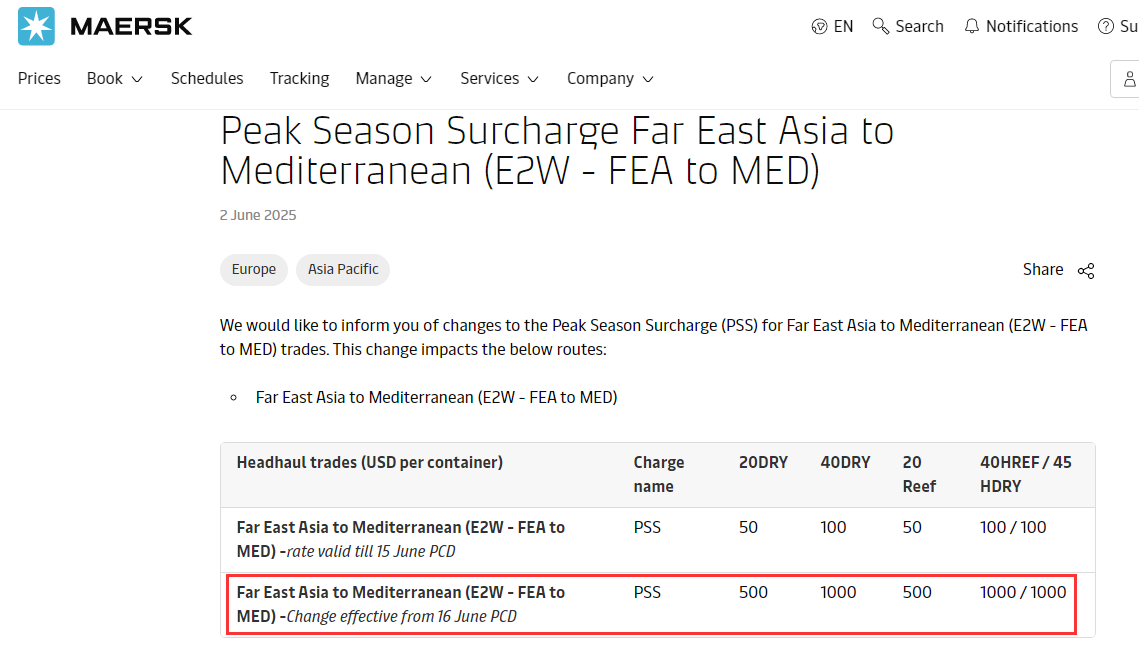
Task: Open the Company dropdown menu
Action: (x=610, y=78)
